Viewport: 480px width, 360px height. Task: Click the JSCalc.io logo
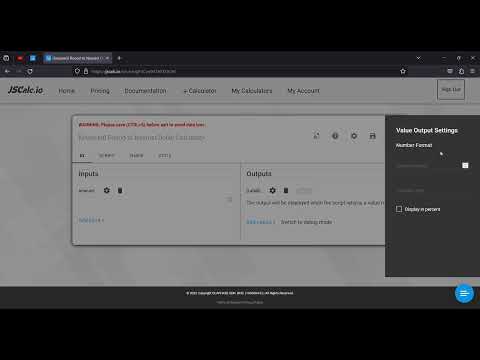click(25, 90)
